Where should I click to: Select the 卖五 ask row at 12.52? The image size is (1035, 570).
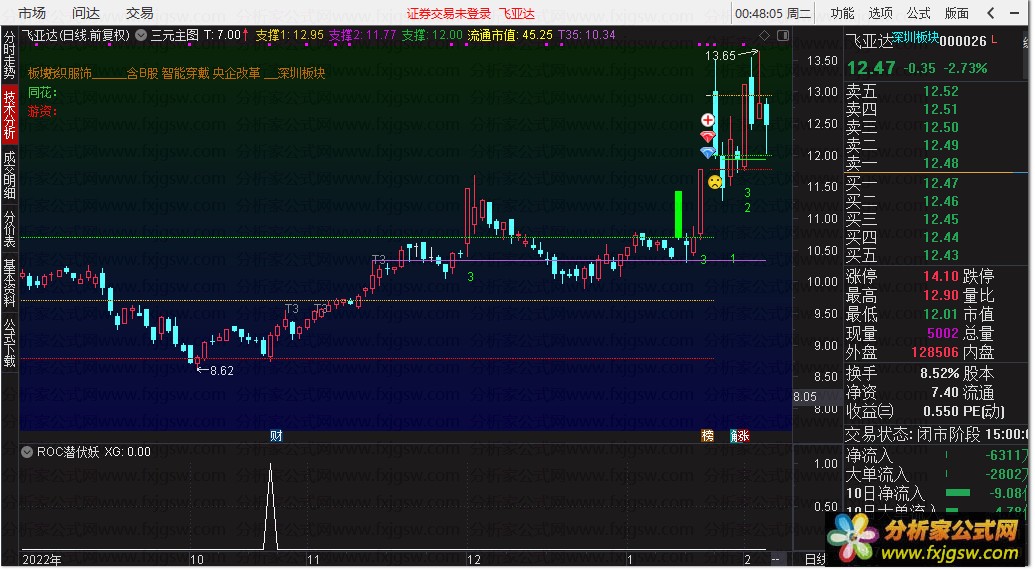pos(935,92)
